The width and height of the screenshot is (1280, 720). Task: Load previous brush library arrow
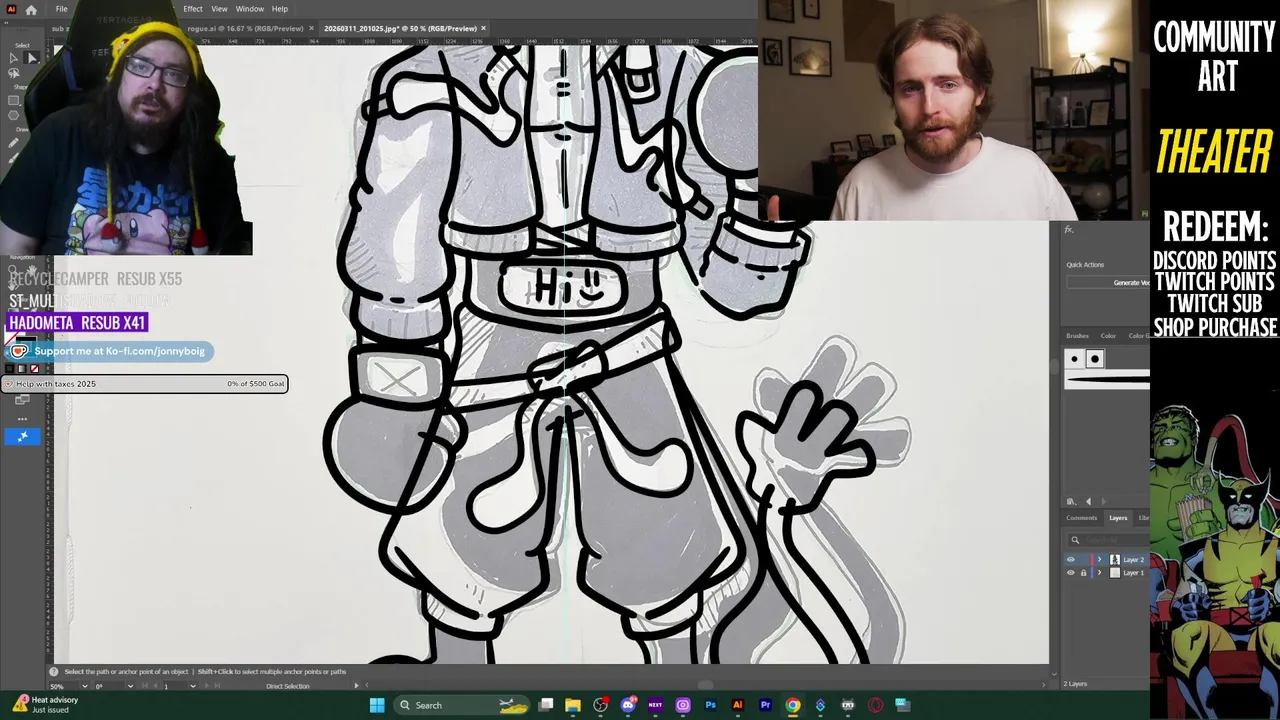click(1089, 501)
